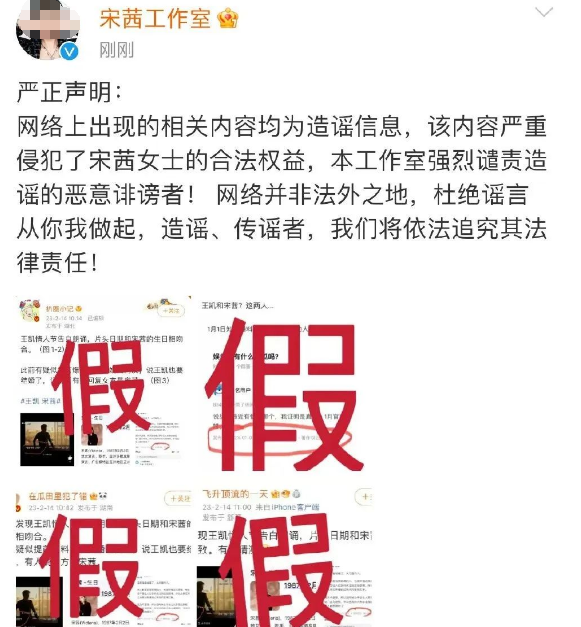Screen dimensions: 581x627
Task: Open the 宋茜工作室 username link
Action: coord(155,18)
